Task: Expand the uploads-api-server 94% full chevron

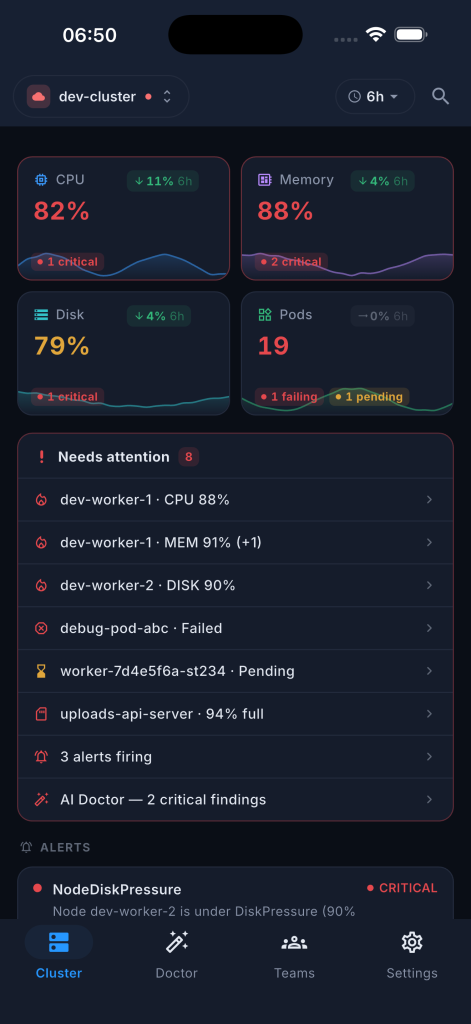Action: [429, 714]
